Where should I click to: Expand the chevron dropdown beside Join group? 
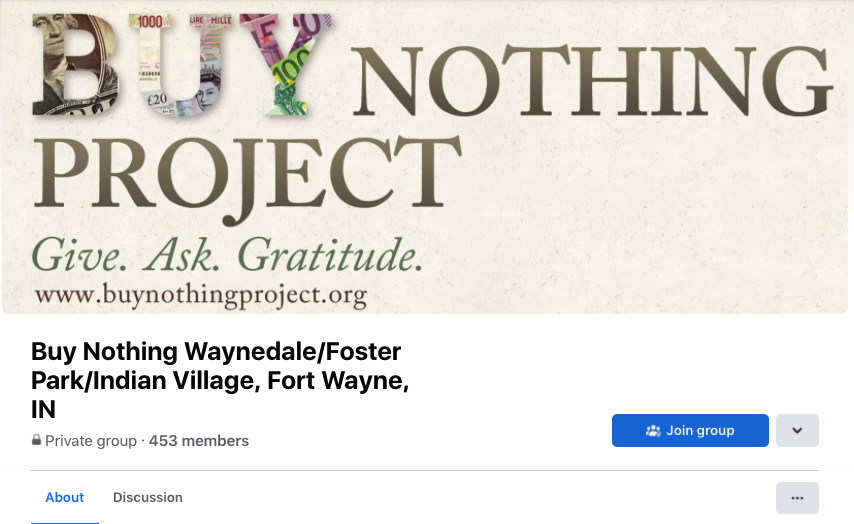tap(797, 430)
